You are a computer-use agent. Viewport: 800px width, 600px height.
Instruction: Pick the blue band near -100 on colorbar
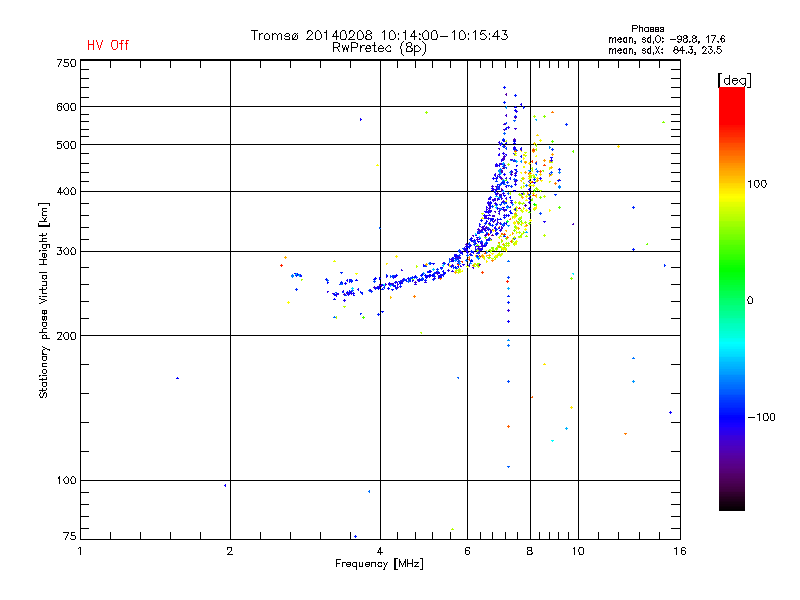pyautogui.click(x=731, y=416)
